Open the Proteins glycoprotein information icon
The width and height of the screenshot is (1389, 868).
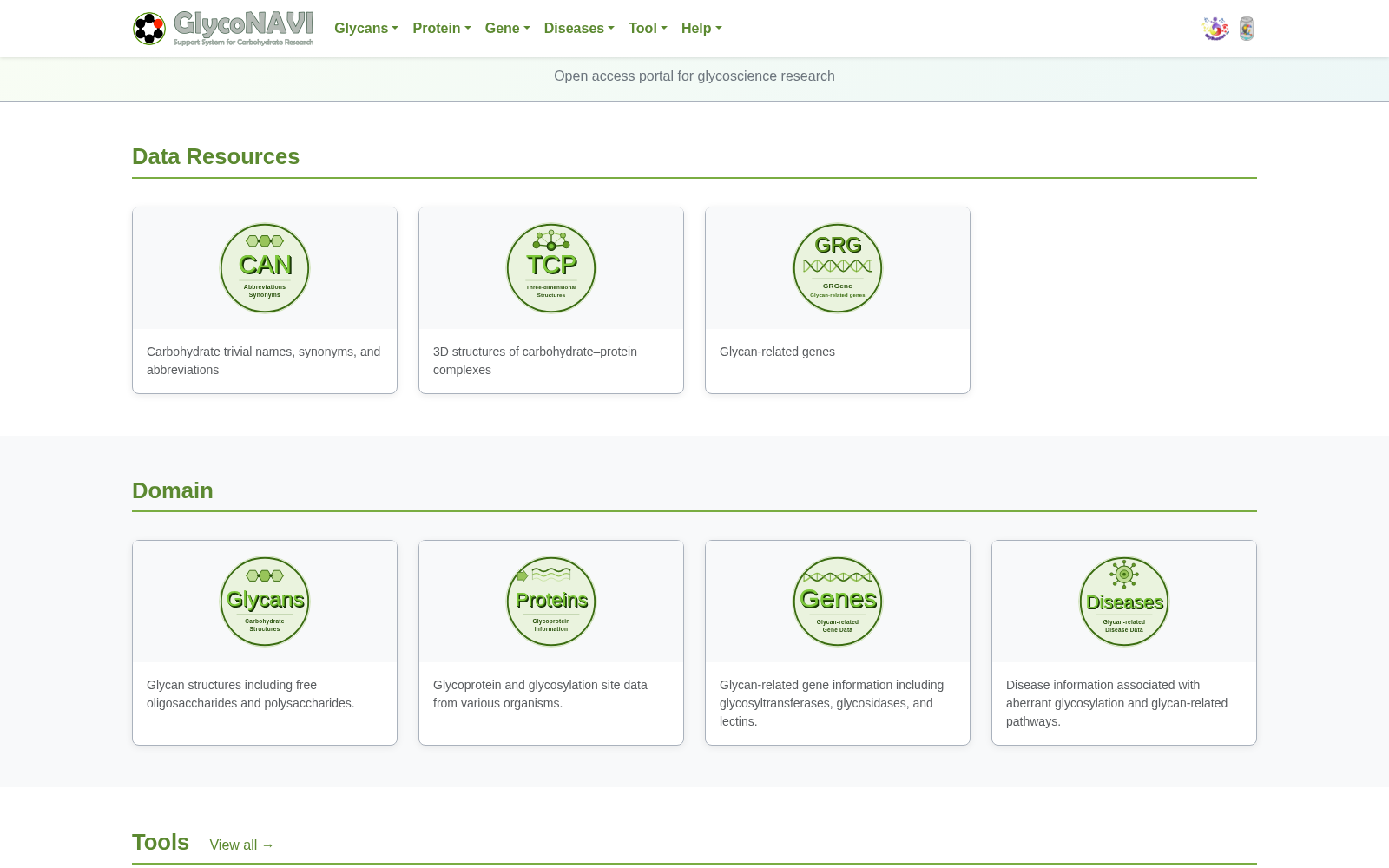click(x=551, y=602)
